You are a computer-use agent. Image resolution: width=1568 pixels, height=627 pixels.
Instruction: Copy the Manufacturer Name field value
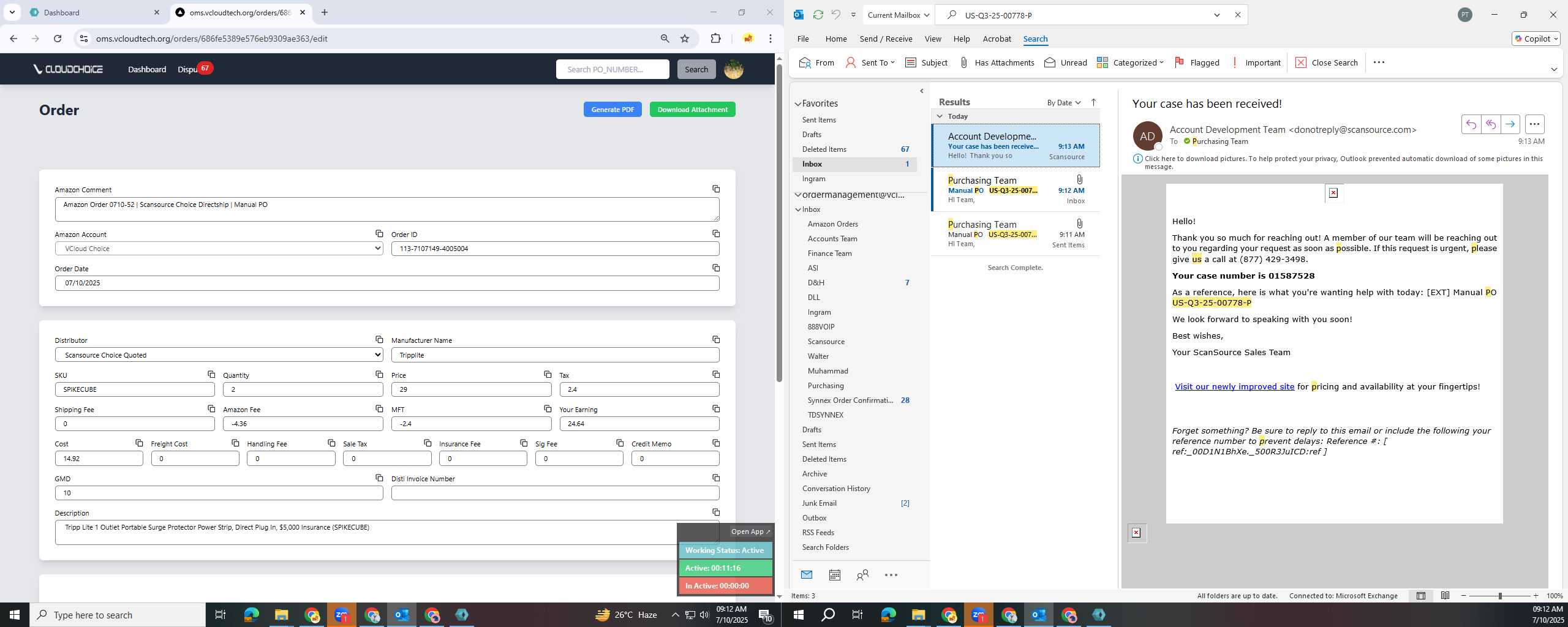(x=716, y=340)
